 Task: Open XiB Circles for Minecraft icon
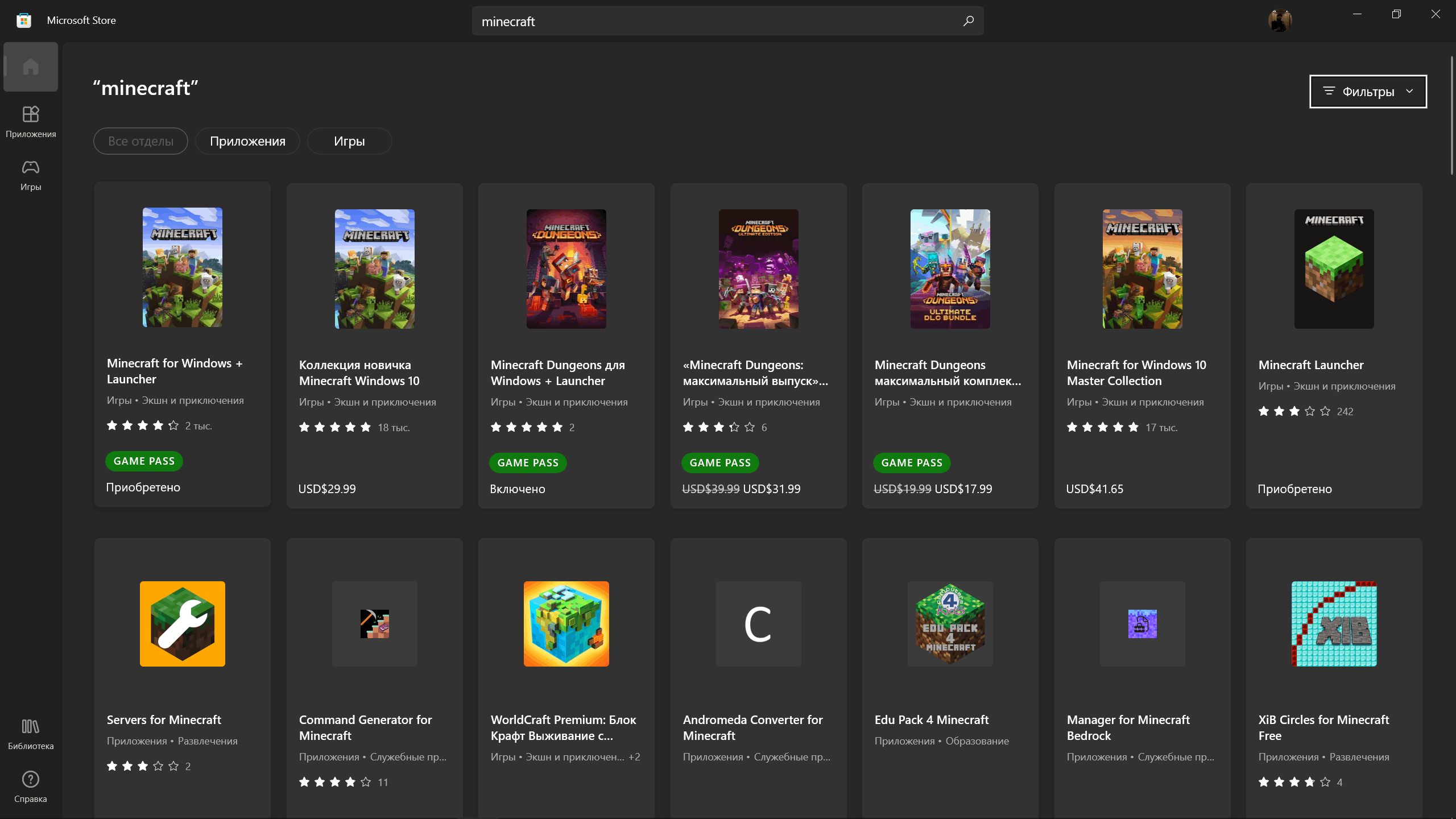click(x=1334, y=624)
